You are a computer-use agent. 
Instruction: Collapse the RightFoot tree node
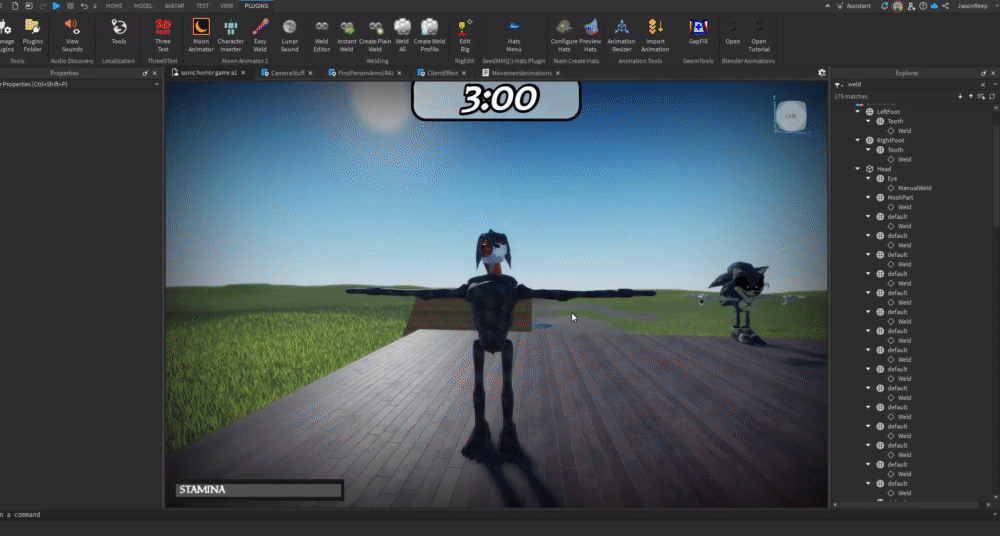point(858,140)
